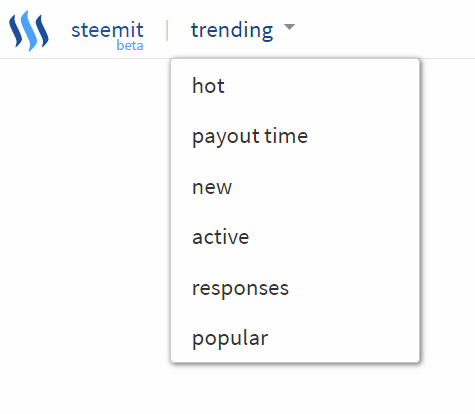Click empty page area below the dropdown
The image size is (475, 414).
click(295, 388)
